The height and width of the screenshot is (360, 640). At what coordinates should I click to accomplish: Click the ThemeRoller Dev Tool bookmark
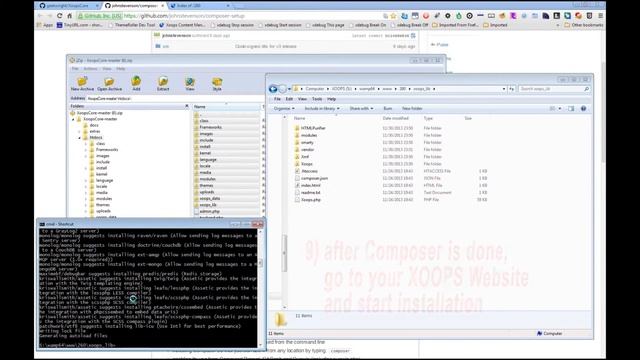coord(132,25)
